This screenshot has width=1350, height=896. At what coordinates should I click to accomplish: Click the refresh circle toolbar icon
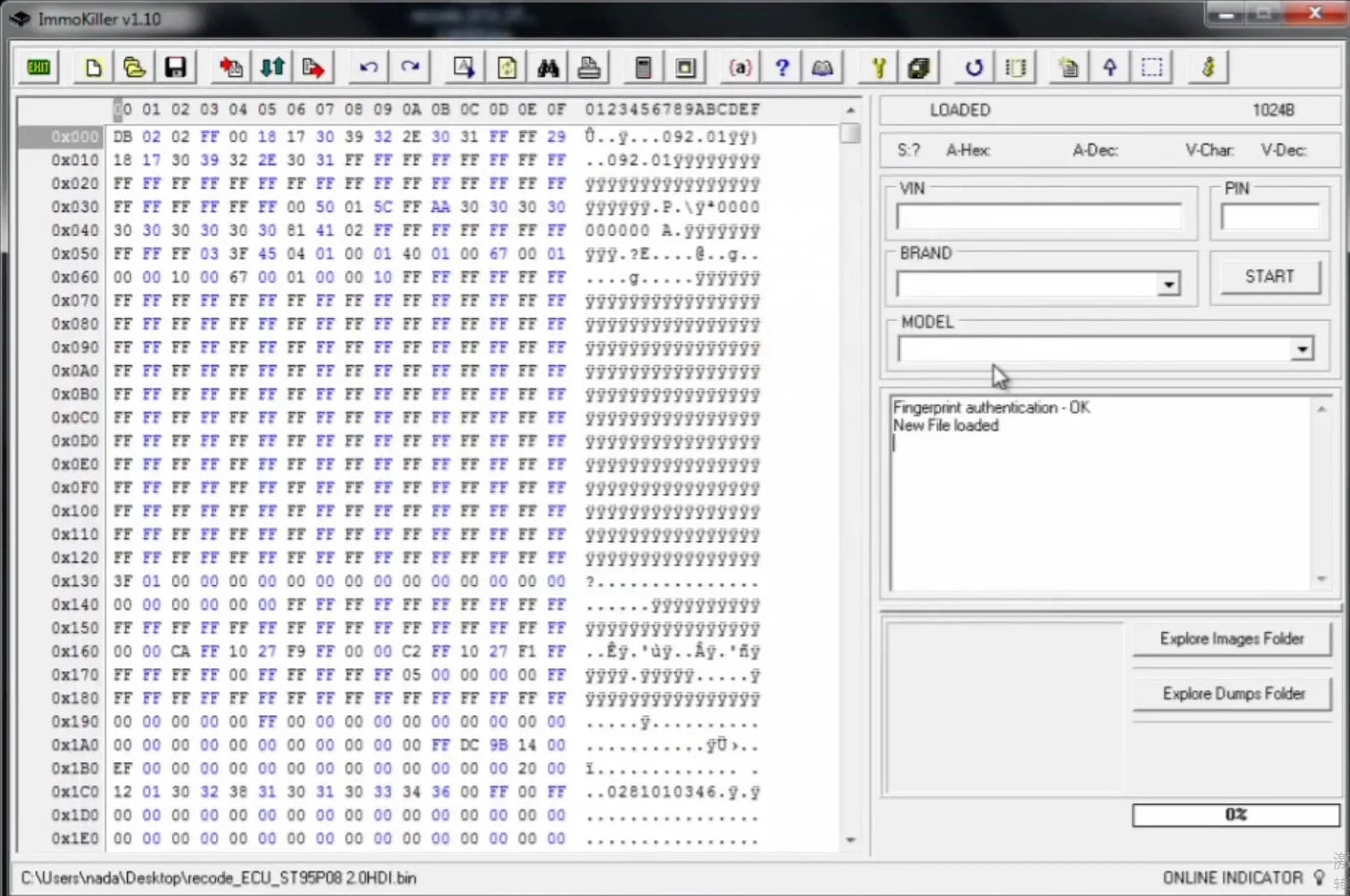pyautogui.click(x=971, y=67)
